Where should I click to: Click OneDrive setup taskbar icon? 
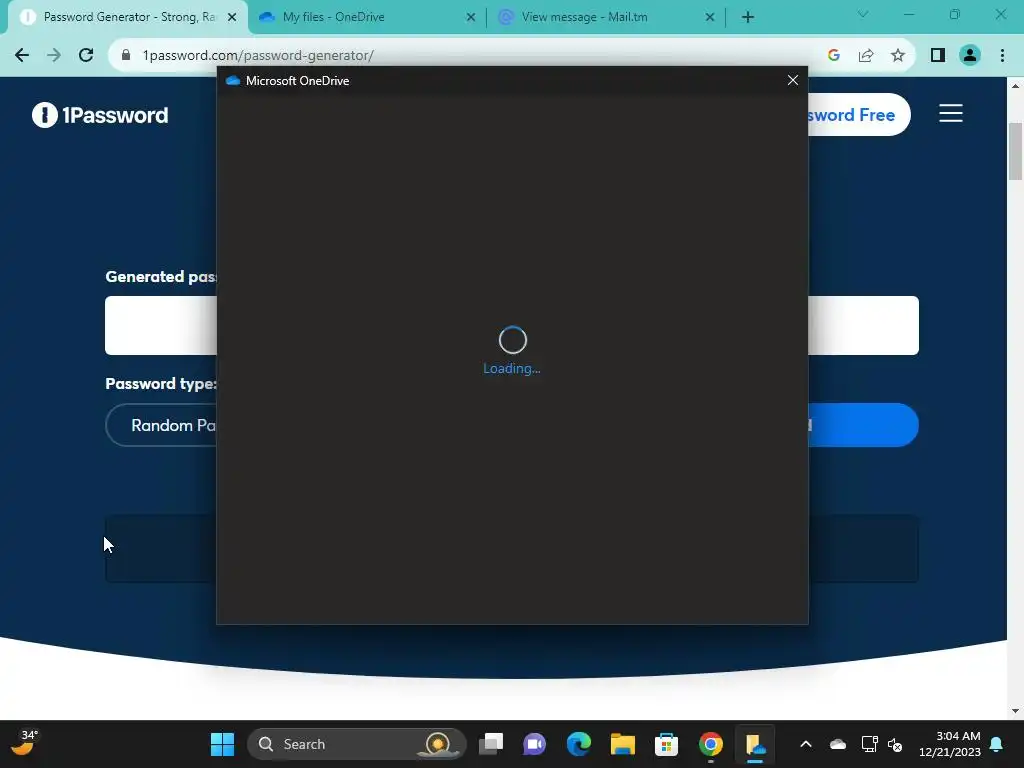(755, 744)
